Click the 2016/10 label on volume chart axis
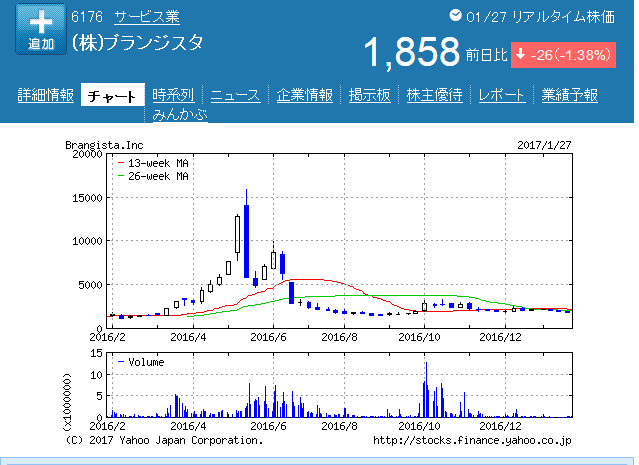The image size is (639, 465). (x=419, y=426)
